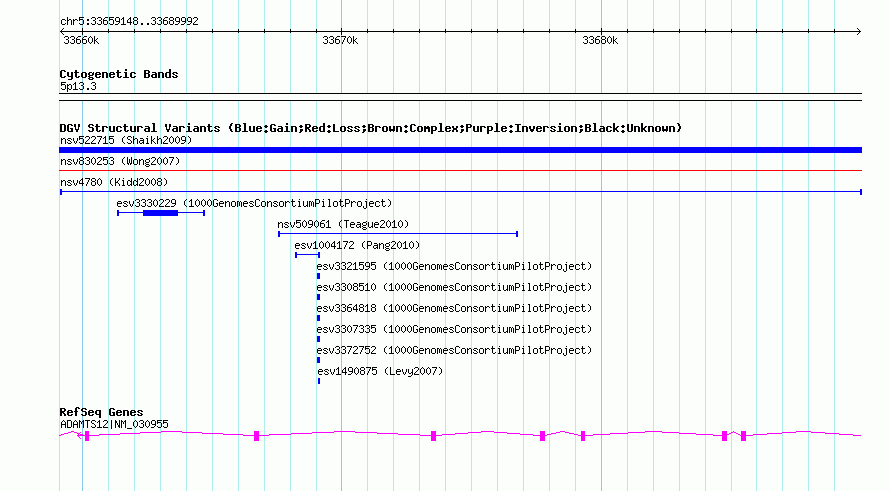This screenshot has height=491, width=890.
Task: Select the DGV Structural Variants track title
Action: [371, 128]
